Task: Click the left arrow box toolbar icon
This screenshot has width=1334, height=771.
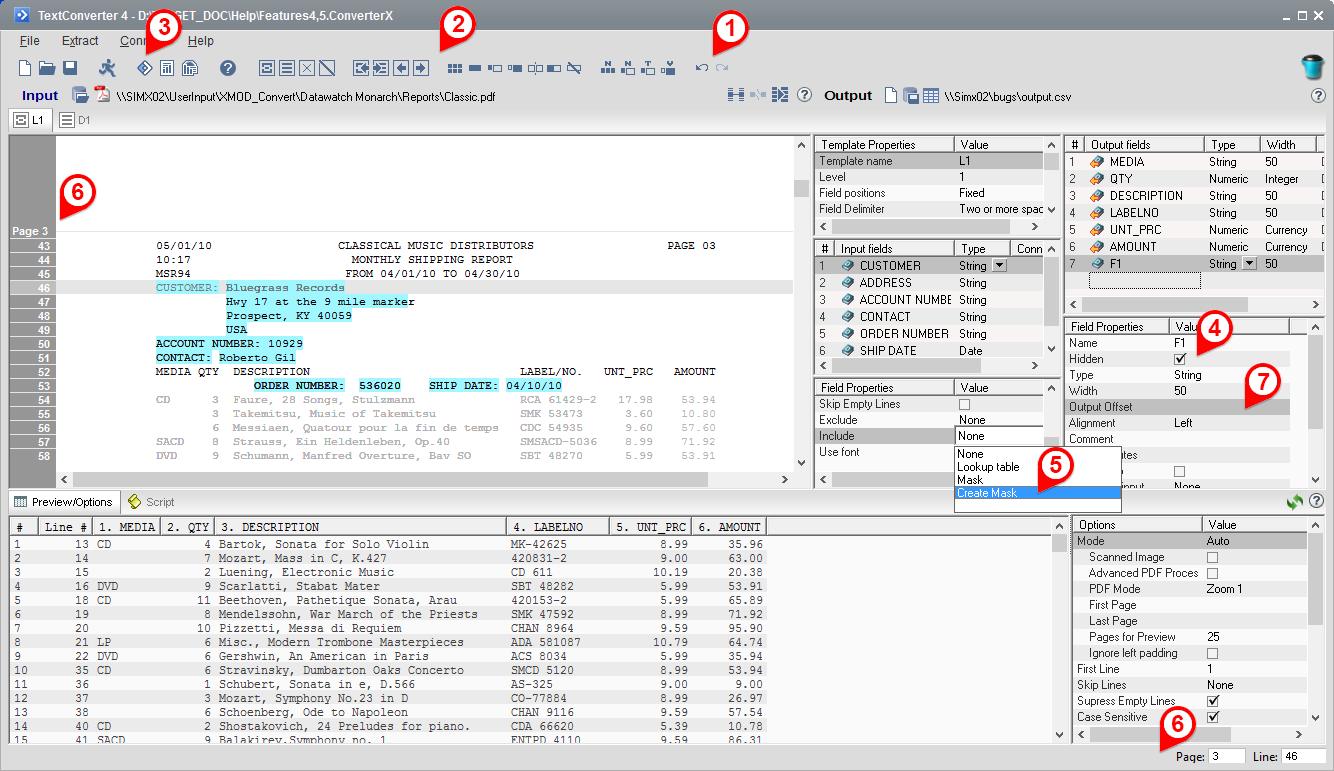Action: (401, 68)
